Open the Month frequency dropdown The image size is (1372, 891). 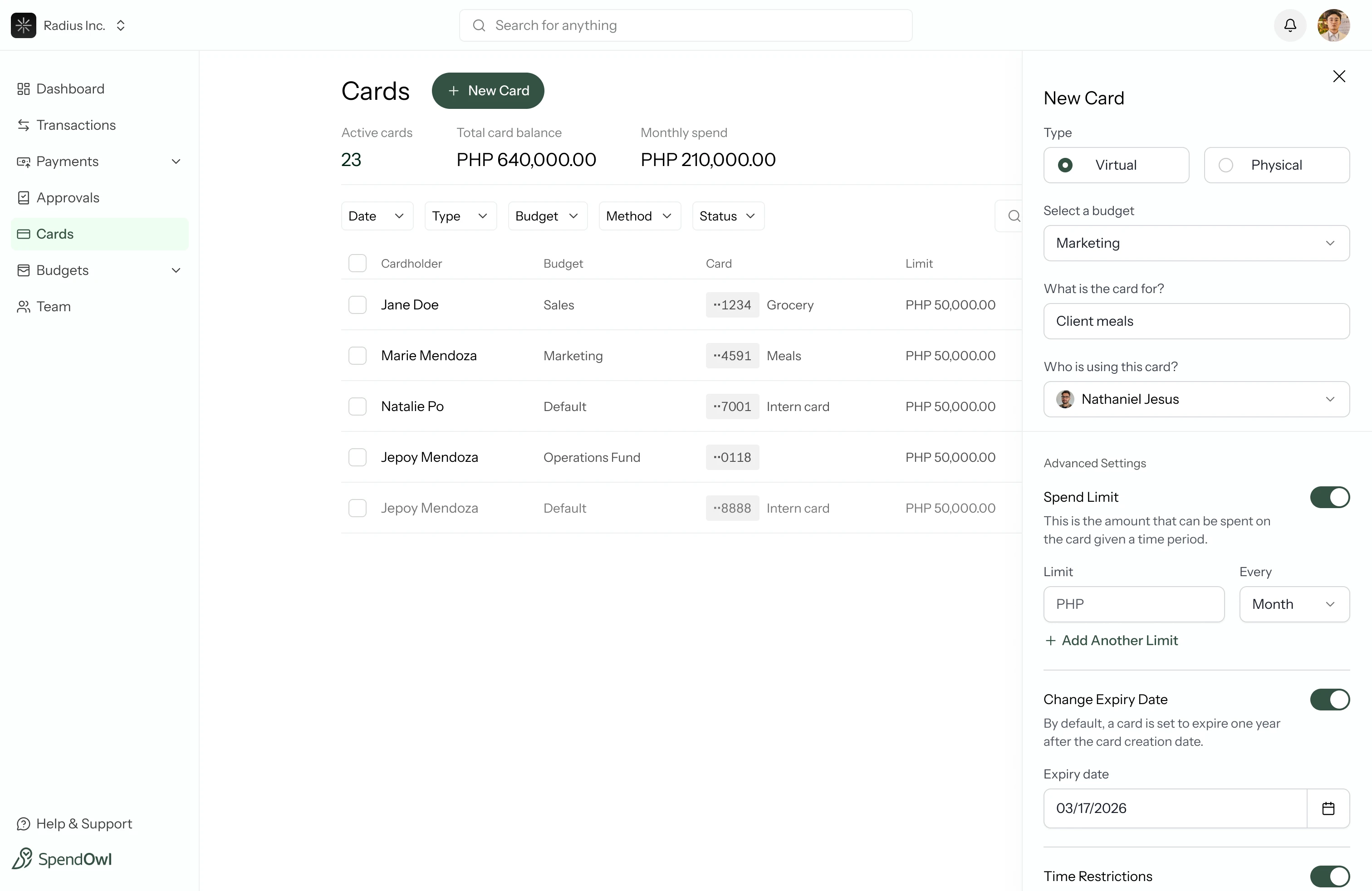point(1294,604)
